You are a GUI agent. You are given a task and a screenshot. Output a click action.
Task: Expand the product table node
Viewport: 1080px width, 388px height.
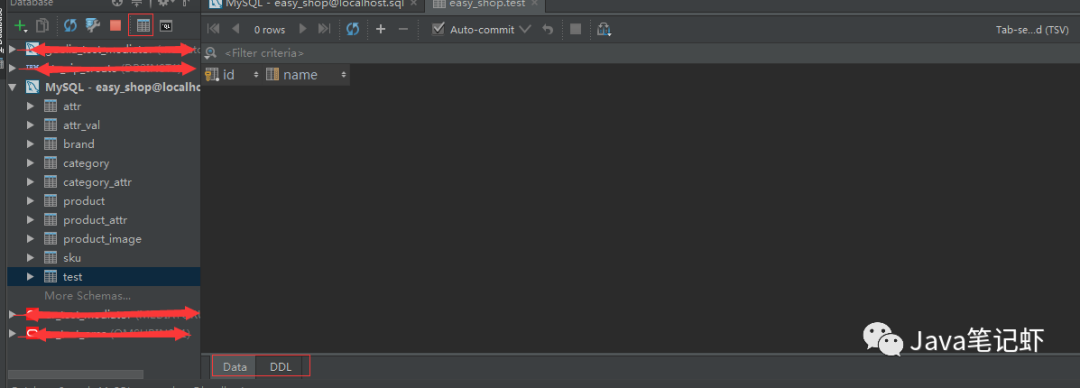(30, 201)
